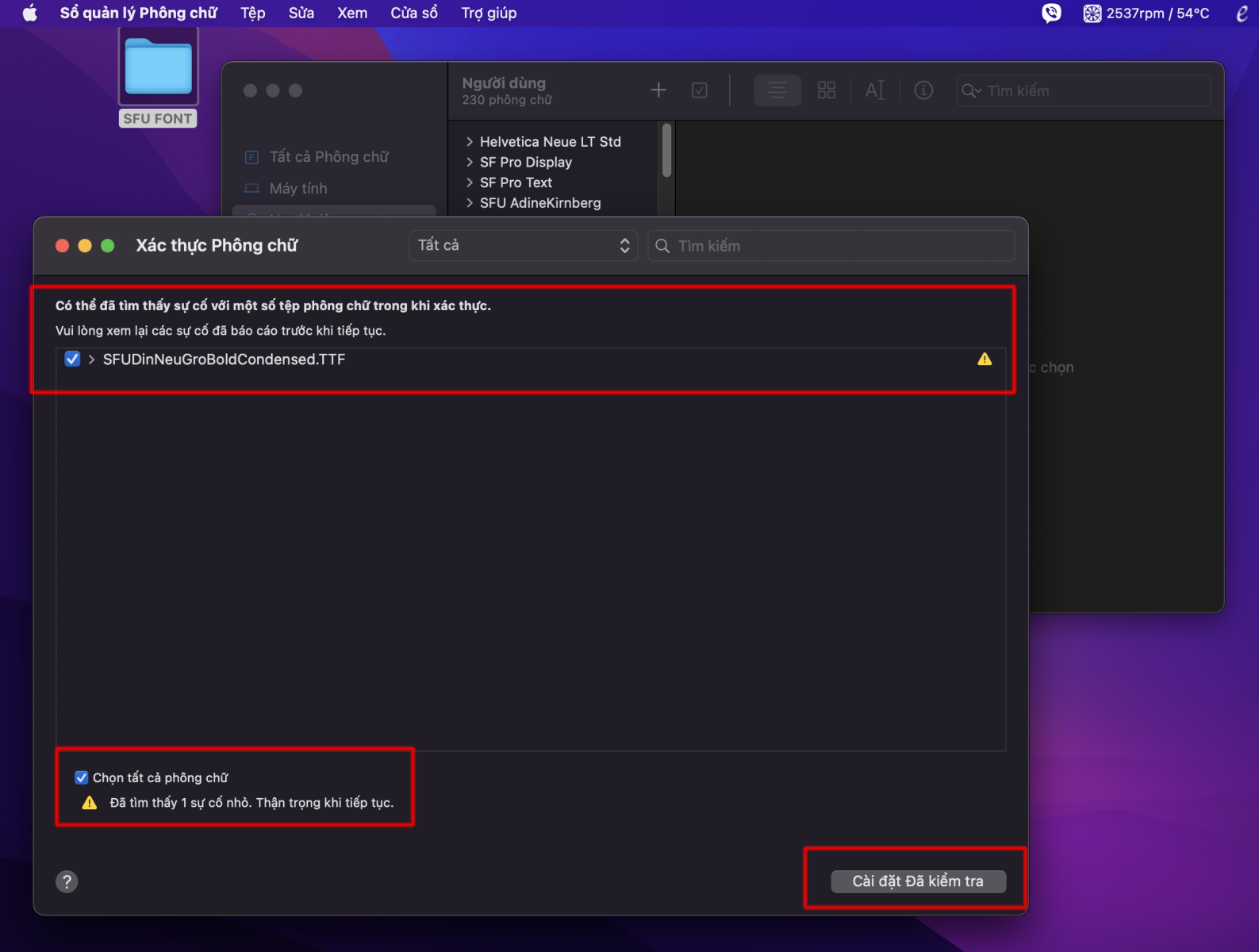
Task: Click Cài đặt Đã kiểm tra button
Action: tap(918, 881)
